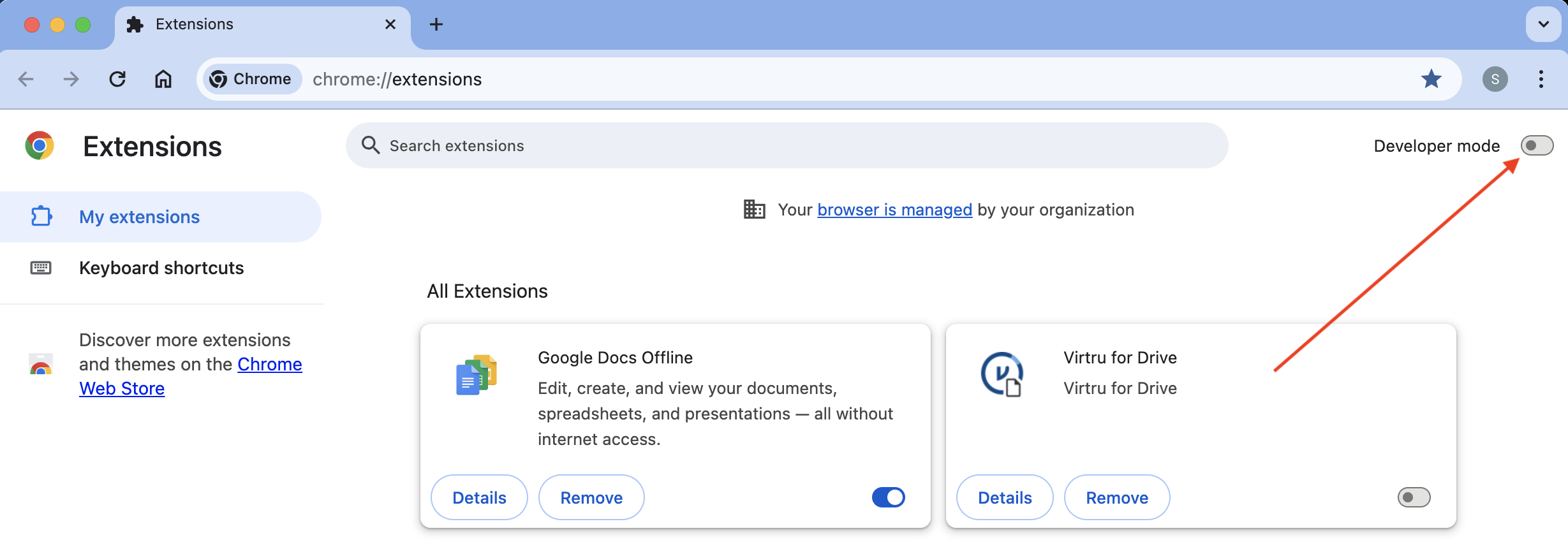Screen dimensions: 1568x547
Task: Bookmark this page using the star icon
Action: pyautogui.click(x=1431, y=79)
